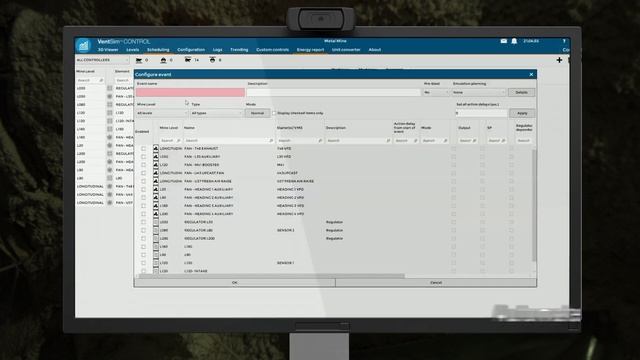Close the Configure event dialog

click(x=531, y=75)
